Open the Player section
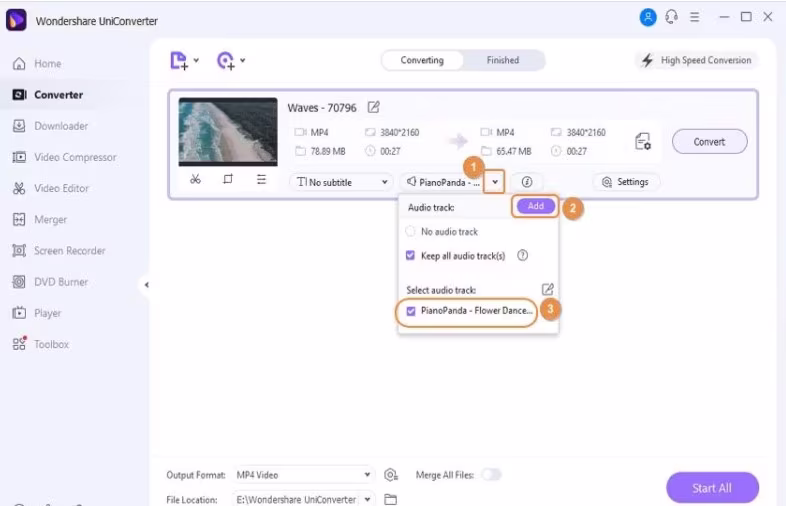The height and width of the screenshot is (506, 786). point(37,313)
